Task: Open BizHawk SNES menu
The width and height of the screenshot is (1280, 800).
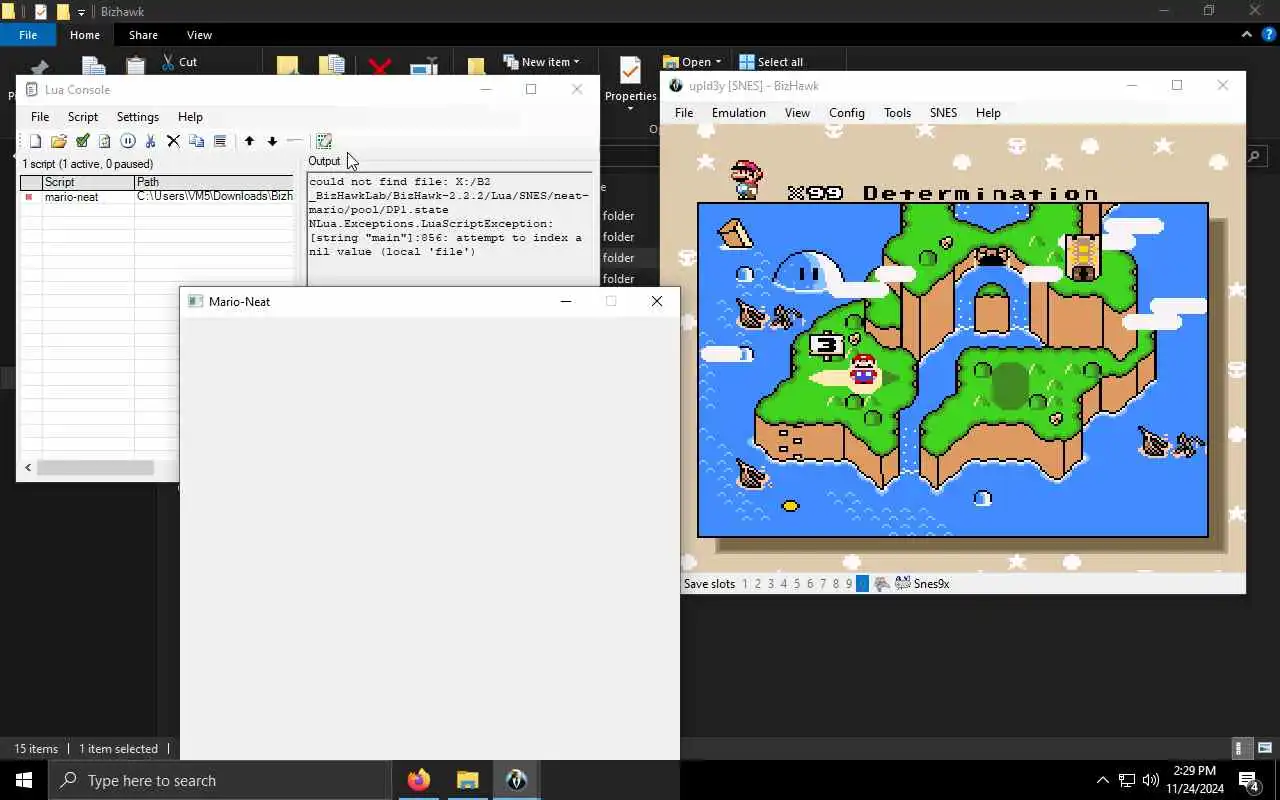Action: [943, 113]
